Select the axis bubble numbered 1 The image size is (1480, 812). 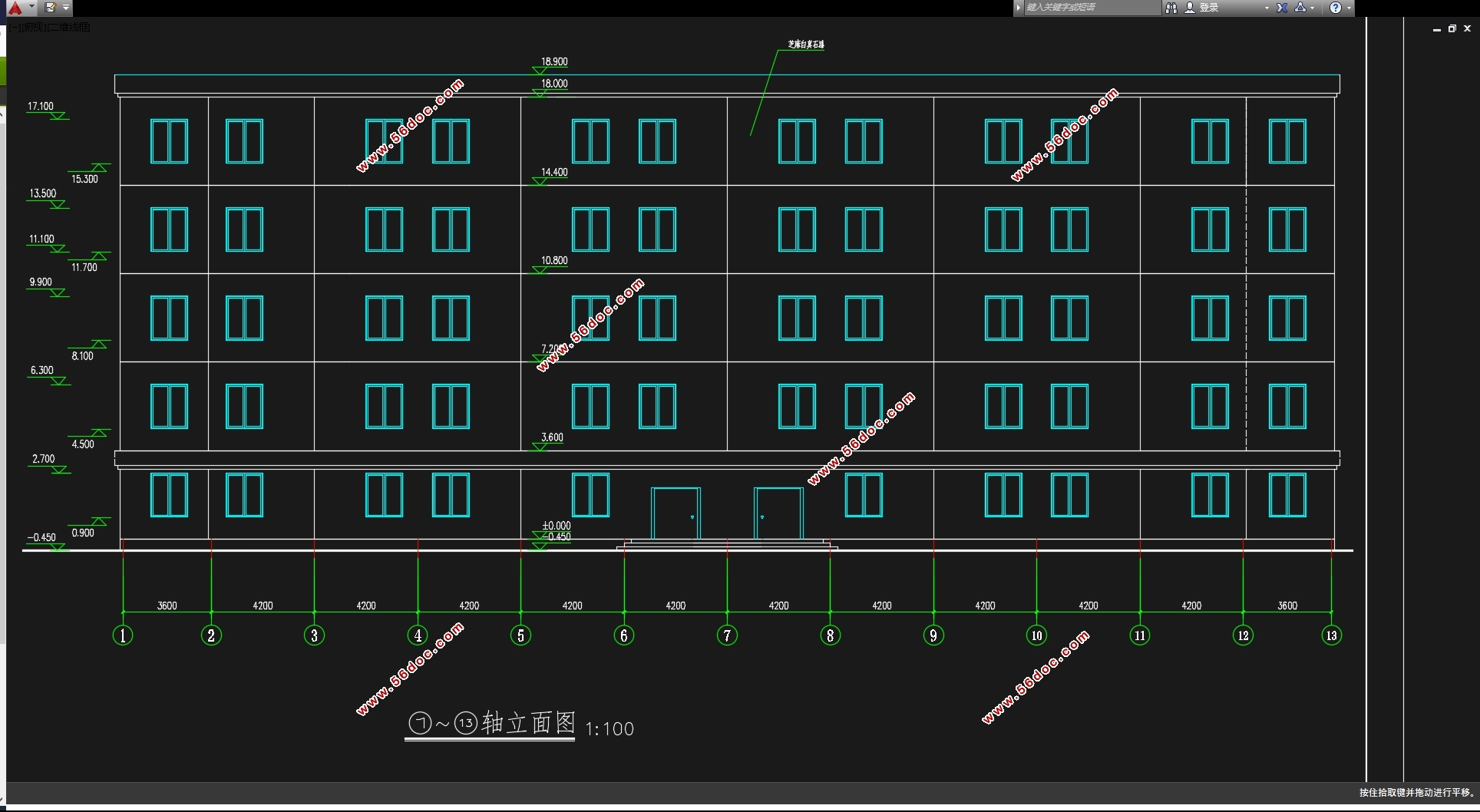[123, 635]
